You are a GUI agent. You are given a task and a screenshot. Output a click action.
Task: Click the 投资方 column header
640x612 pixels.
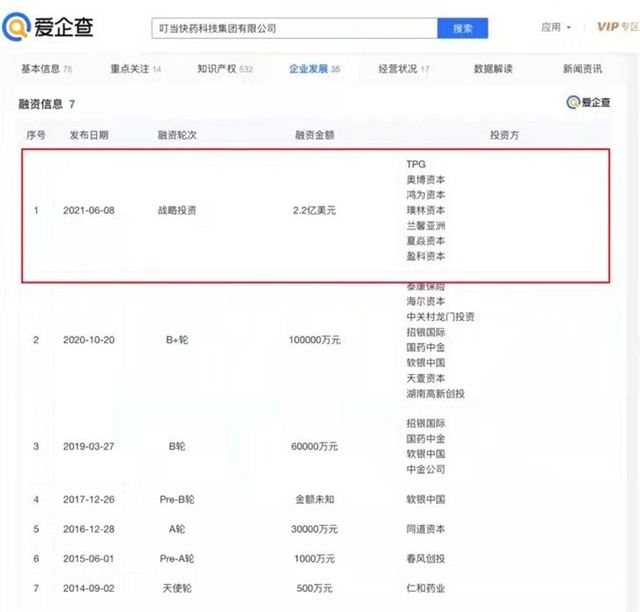tap(504, 135)
